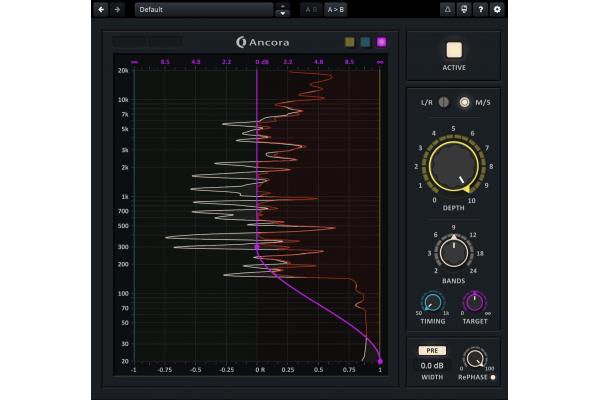
Task: Click the yellow depth marker triangle
Action: pos(466,189)
